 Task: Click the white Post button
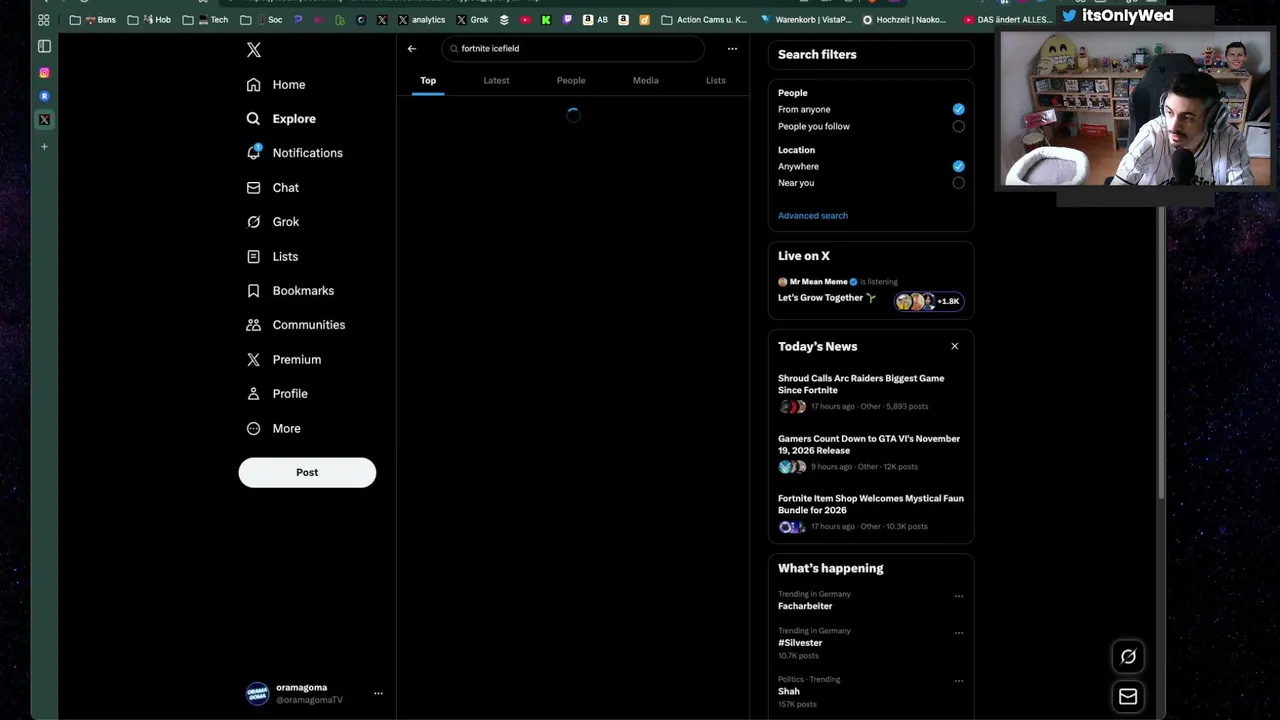click(x=307, y=473)
